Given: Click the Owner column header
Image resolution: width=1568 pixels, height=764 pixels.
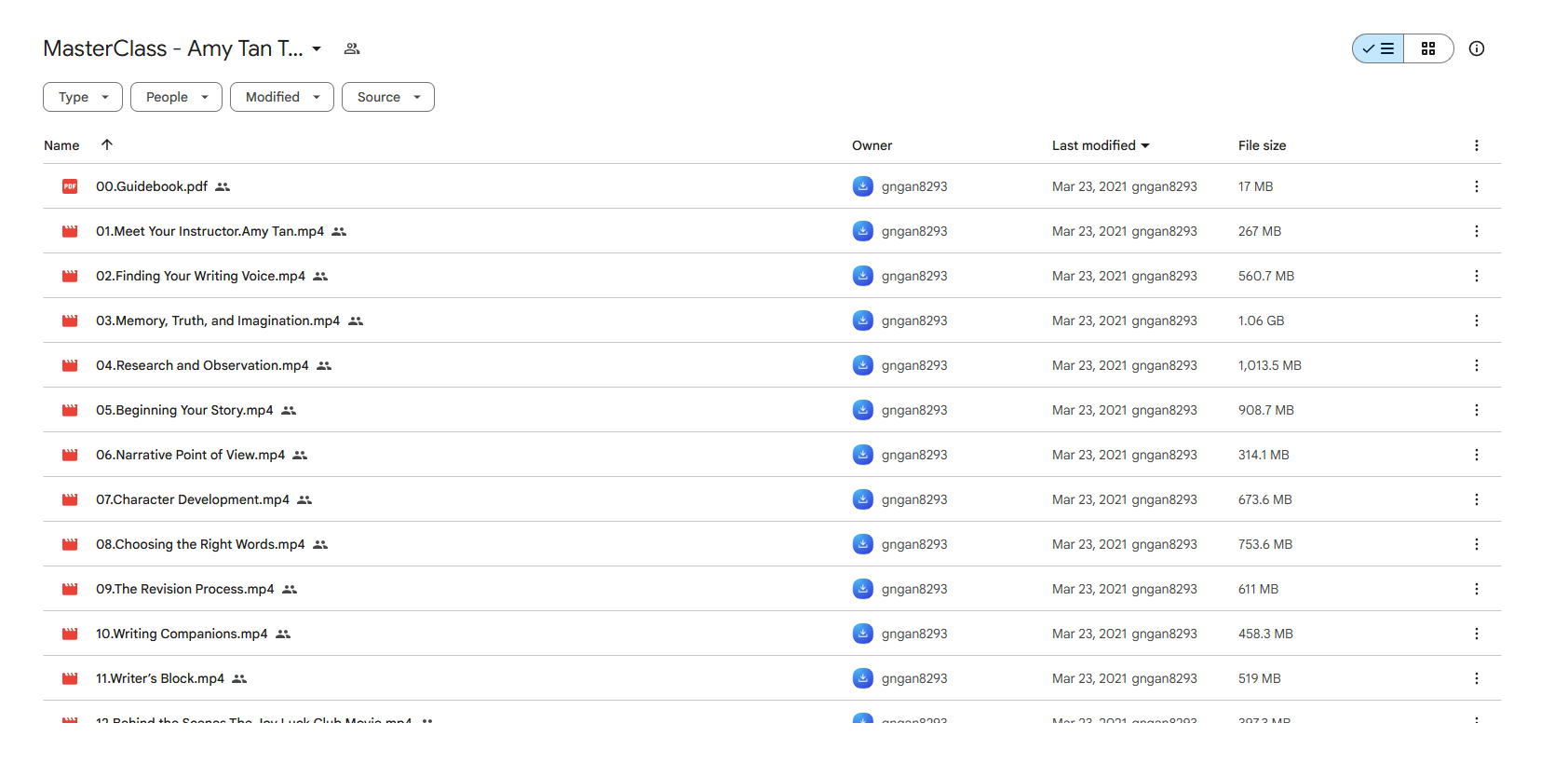Looking at the screenshot, I should coord(872,145).
